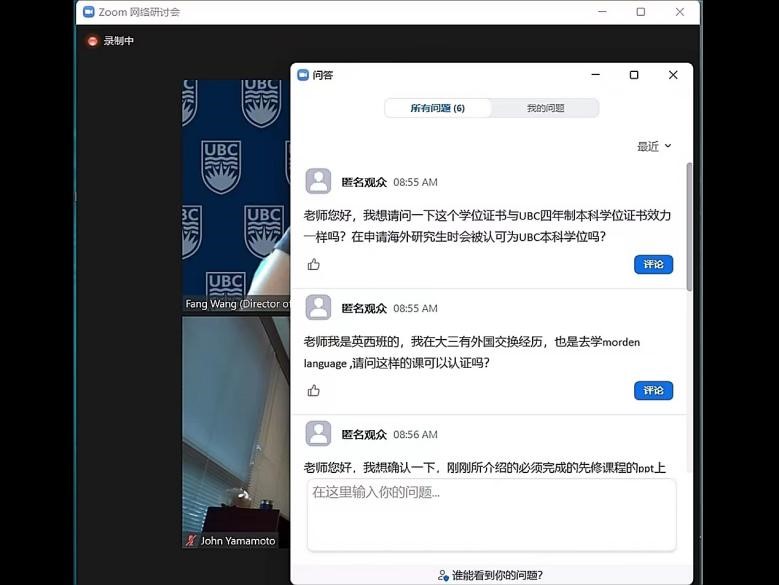Viewport: 779px width, 585px height.
Task: Click thumbs up on the morden language question
Action: point(314,391)
